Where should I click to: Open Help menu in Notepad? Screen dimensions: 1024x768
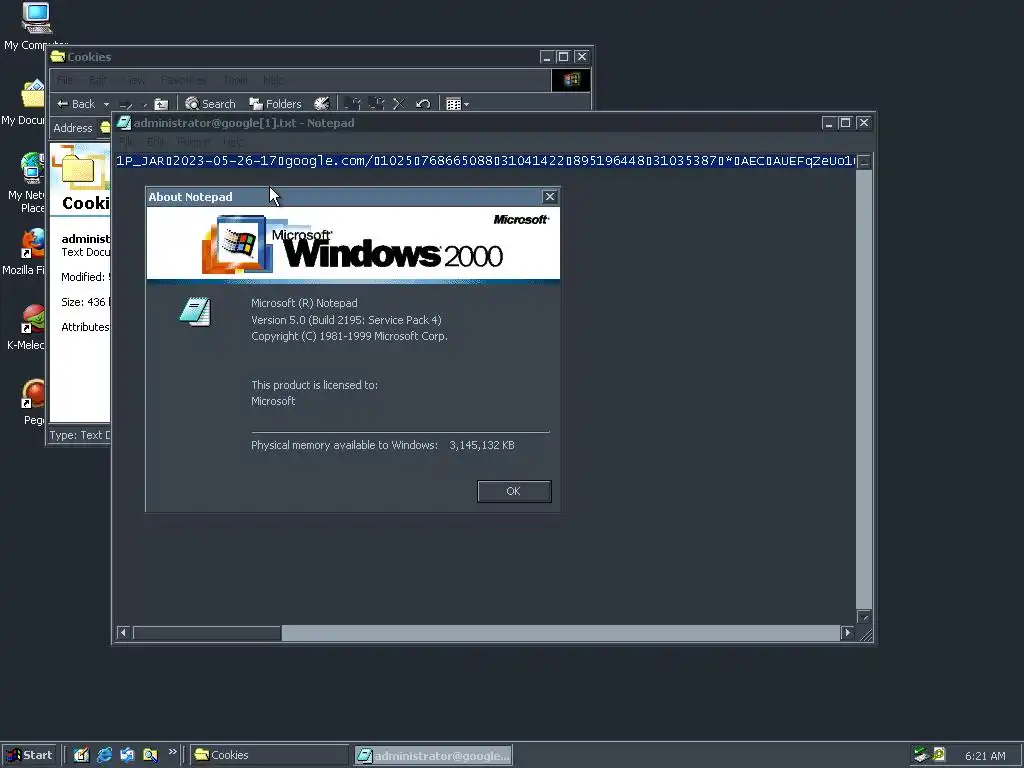coord(233,141)
